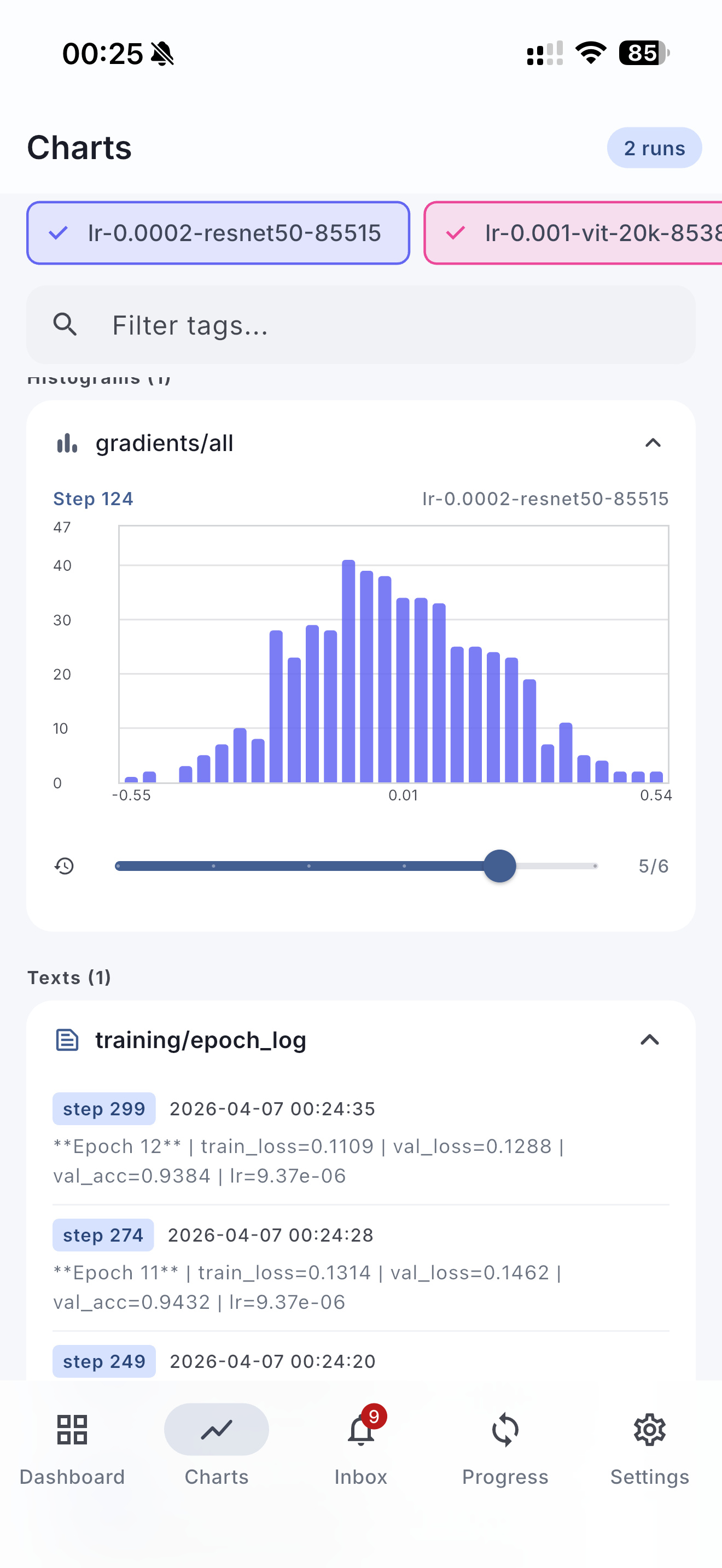Tap the history icon left of step slider

pos(65,865)
